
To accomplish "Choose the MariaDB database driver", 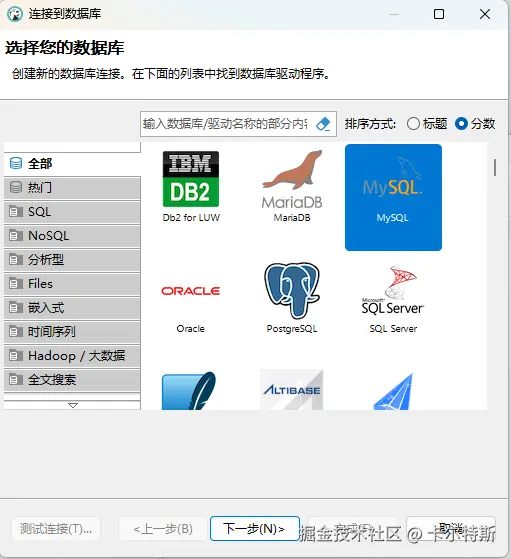I will [x=292, y=186].
